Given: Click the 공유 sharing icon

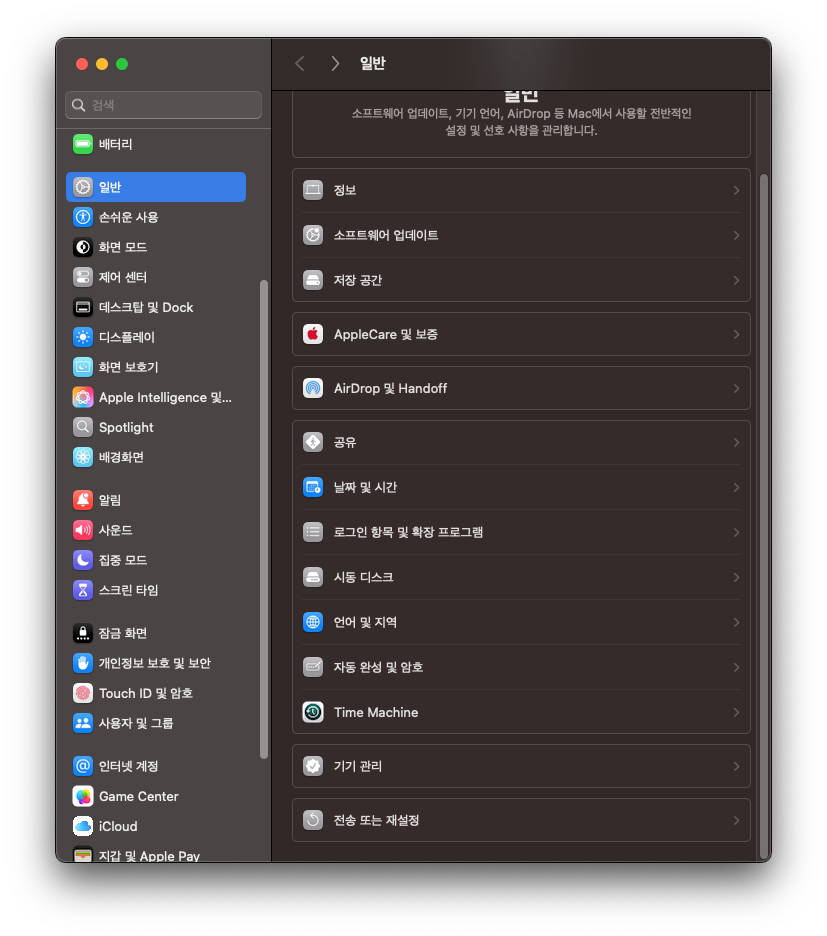Looking at the screenshot, I should (x=313, y=442).
